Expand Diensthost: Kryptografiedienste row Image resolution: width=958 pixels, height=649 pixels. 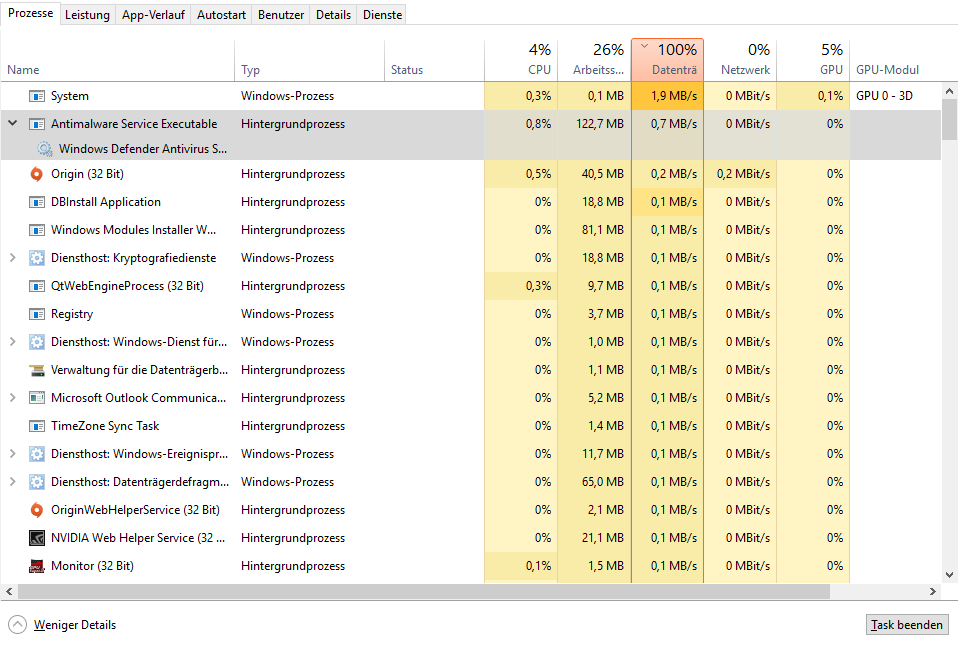click(x=12, y=258)
